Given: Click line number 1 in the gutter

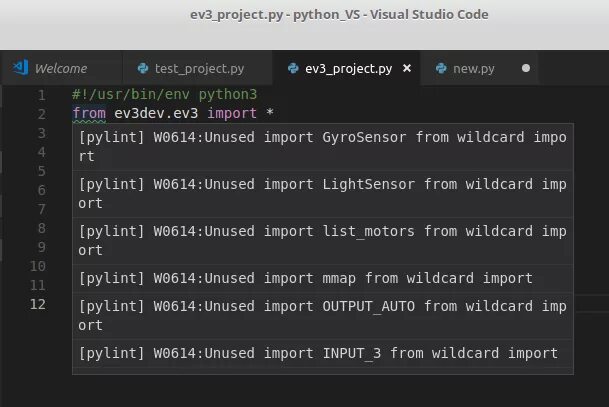Looking at the screenshot, I should [42, 95].
